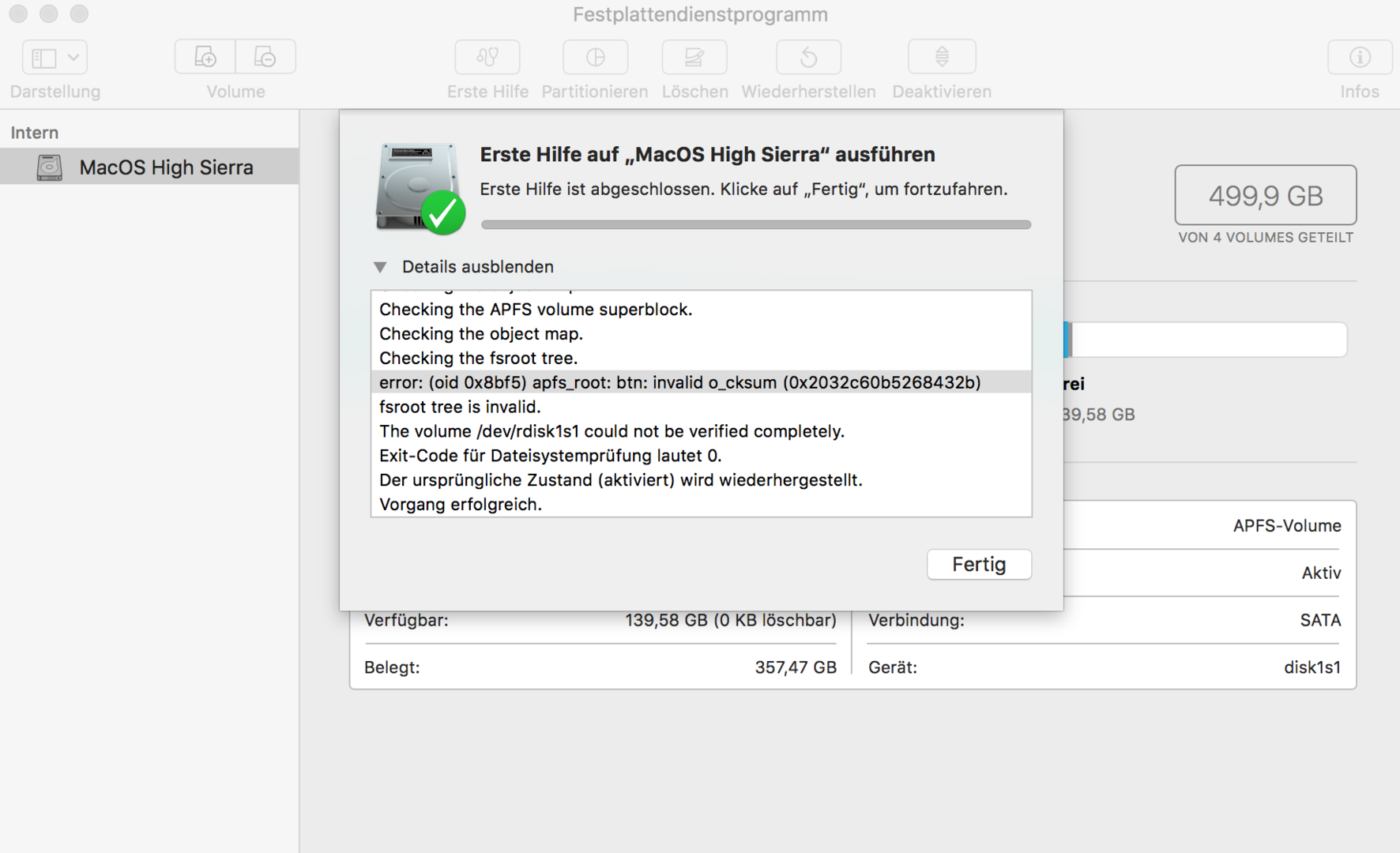Image resolution: width=1400 pixels, height=853 pixels.
Task: Click the Aktiv status value
Action: [1321, 573]
